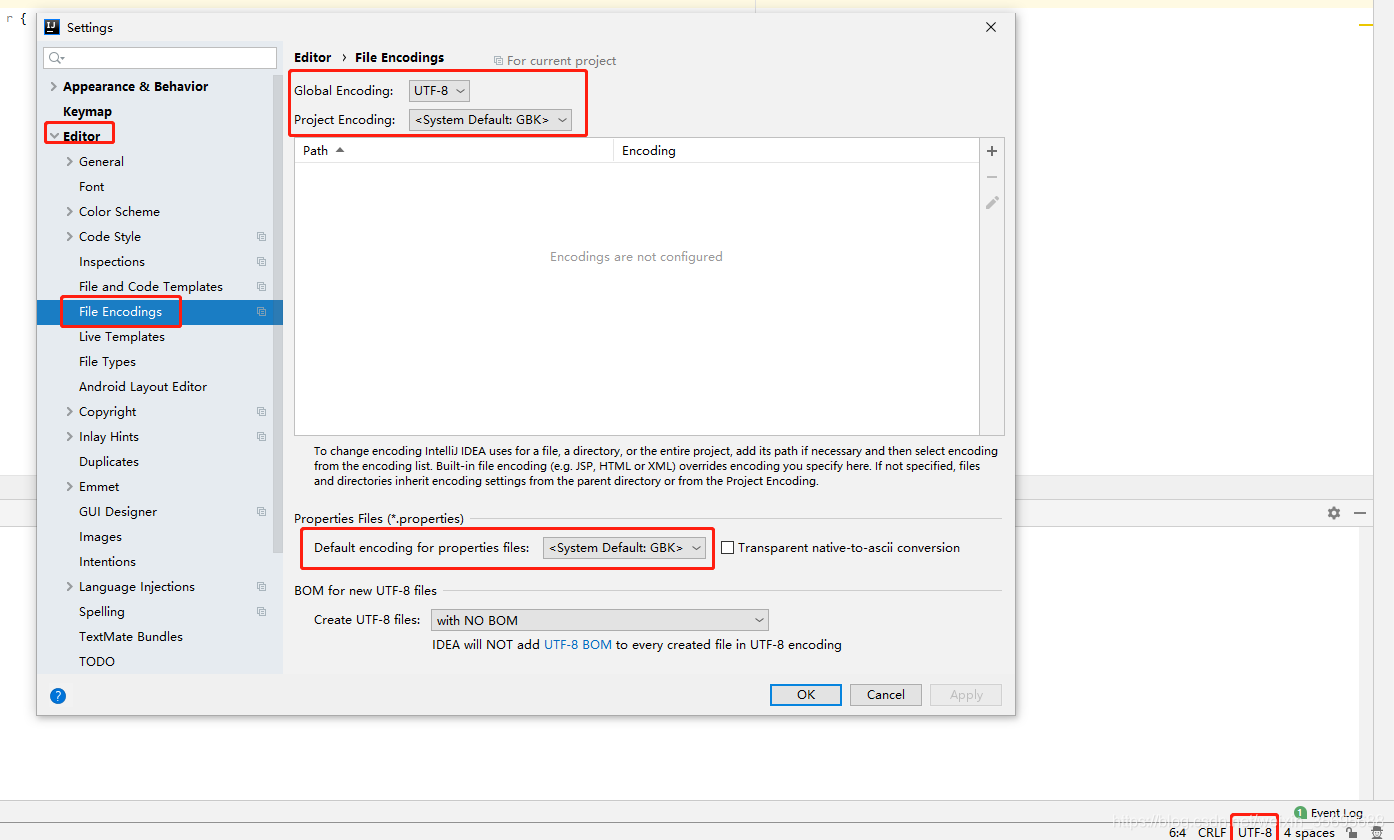Select Spelling settings page
Viewport: 1394px width, 840px height.
click(x=102, y=612)
